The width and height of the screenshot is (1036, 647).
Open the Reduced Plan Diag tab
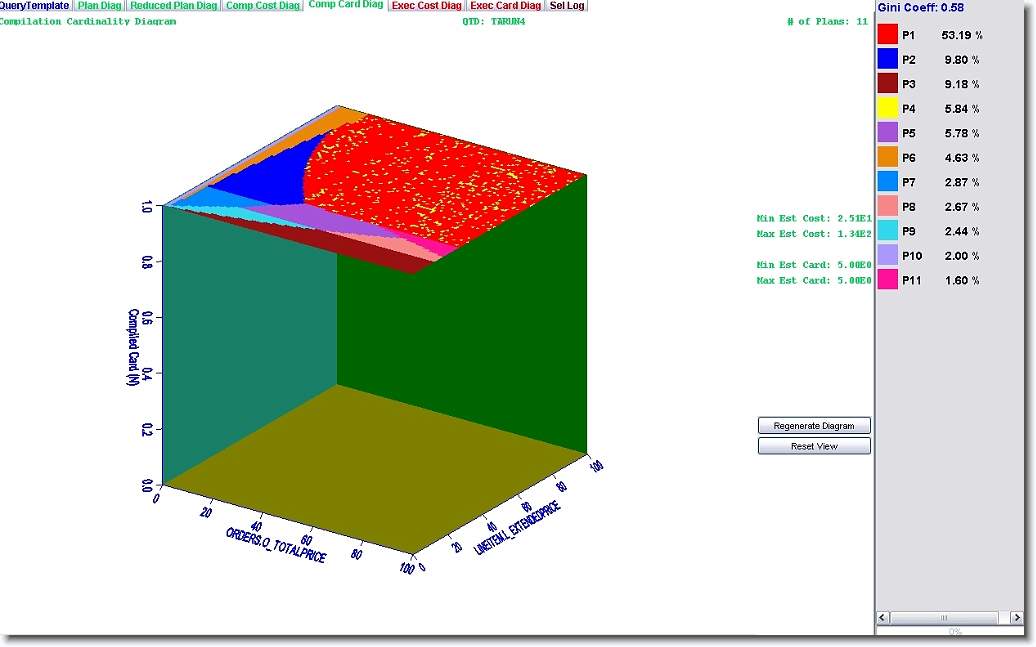coord(174,6)
